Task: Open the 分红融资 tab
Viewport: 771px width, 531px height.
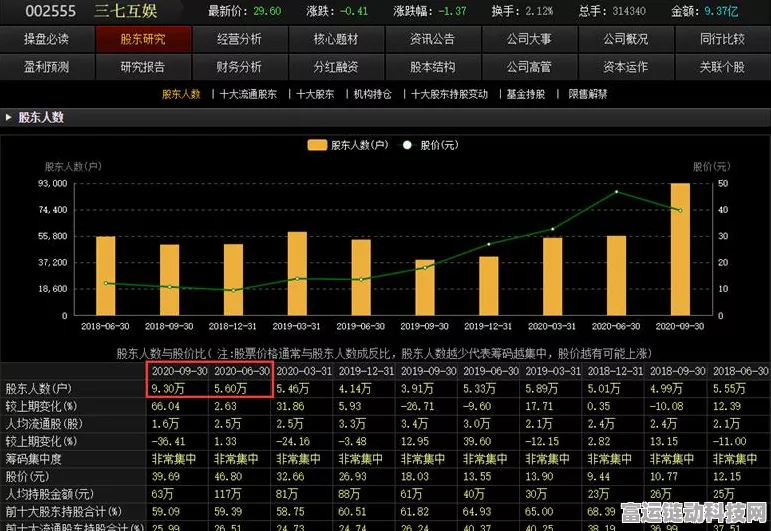Action: pyautogui.click(x=336, y=67)
